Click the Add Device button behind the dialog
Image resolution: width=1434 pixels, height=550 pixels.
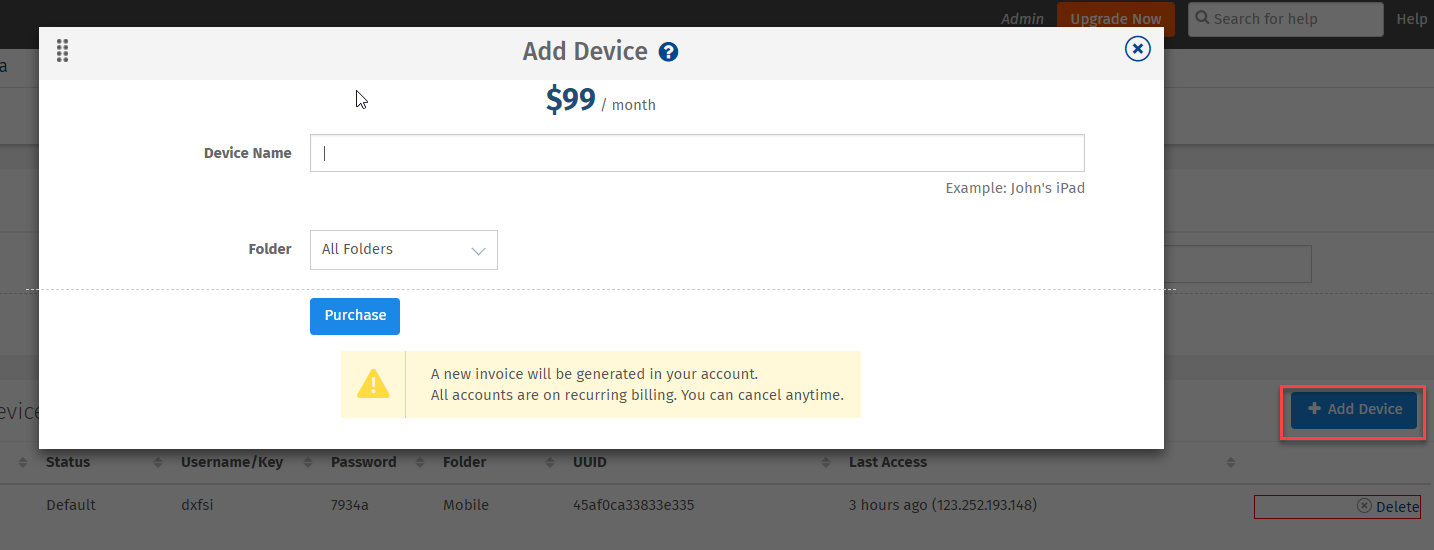coord(1354,409)
